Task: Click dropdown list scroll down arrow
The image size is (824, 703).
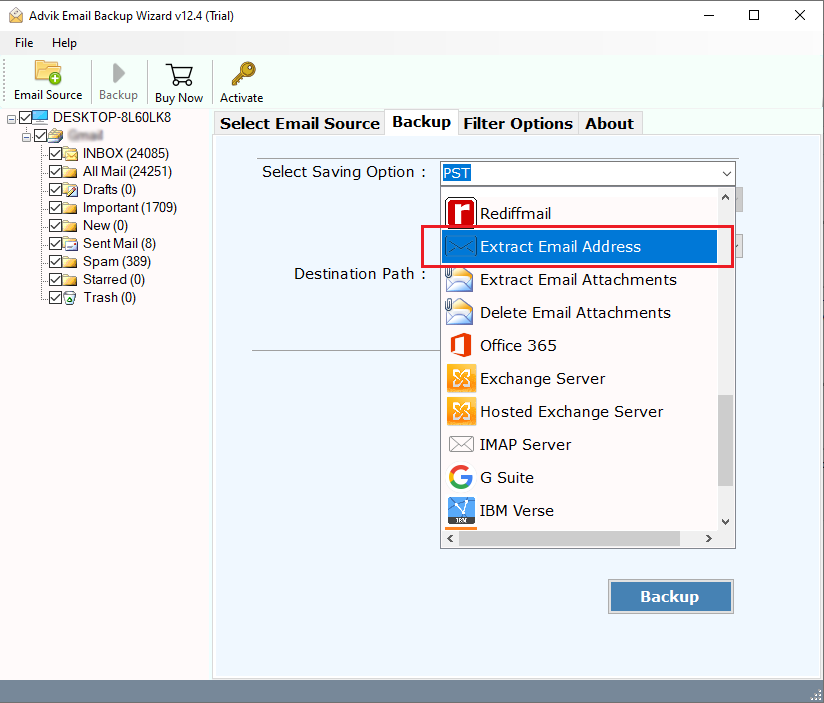Action: (x=726, y=521)
